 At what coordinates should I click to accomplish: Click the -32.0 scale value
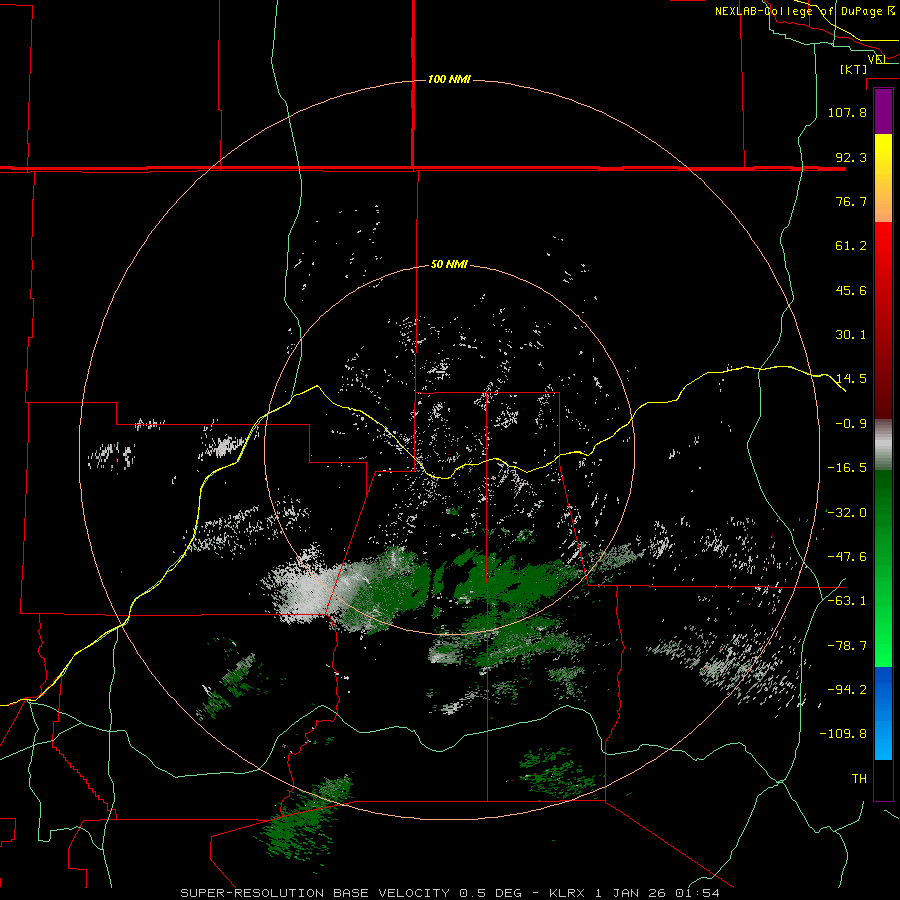(x=847, y=513)
